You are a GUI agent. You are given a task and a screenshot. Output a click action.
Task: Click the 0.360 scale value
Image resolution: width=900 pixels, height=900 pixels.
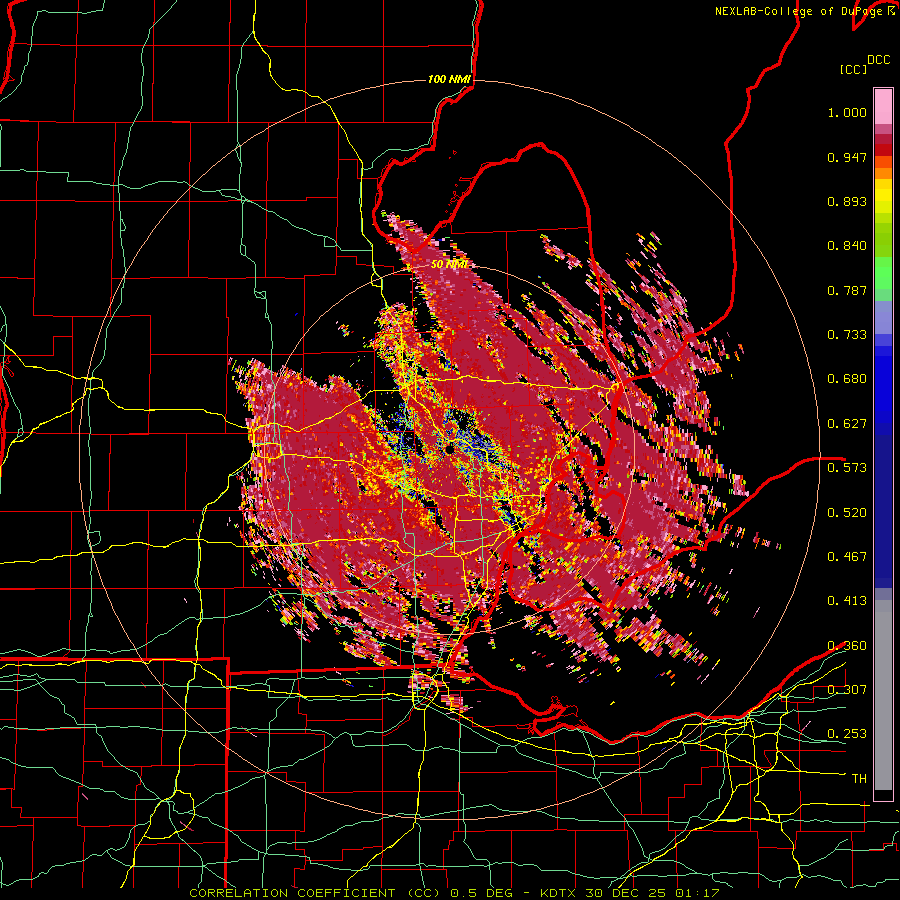(x=847, y=646)
